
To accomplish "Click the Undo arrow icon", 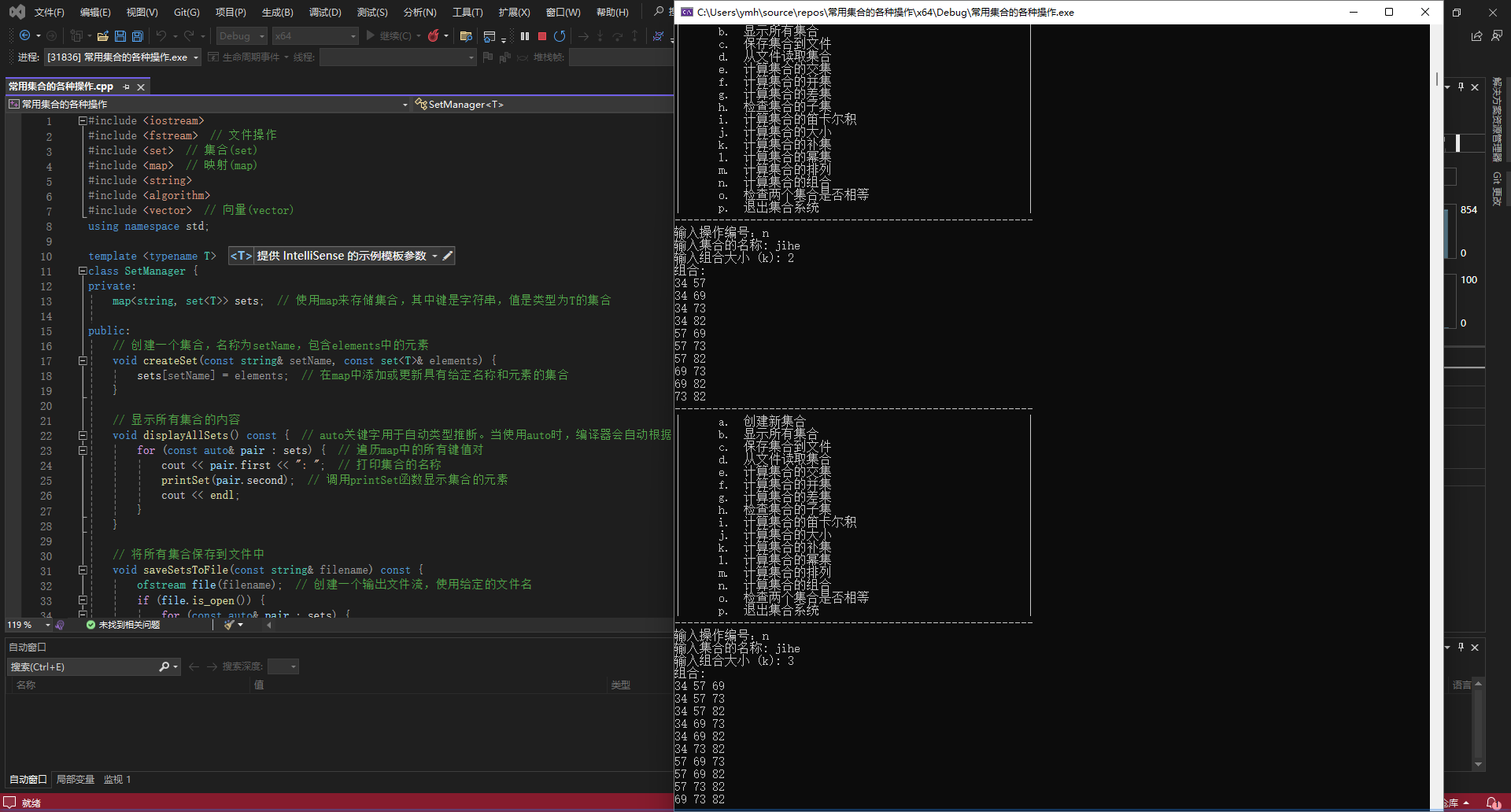I will click(161, 36).
